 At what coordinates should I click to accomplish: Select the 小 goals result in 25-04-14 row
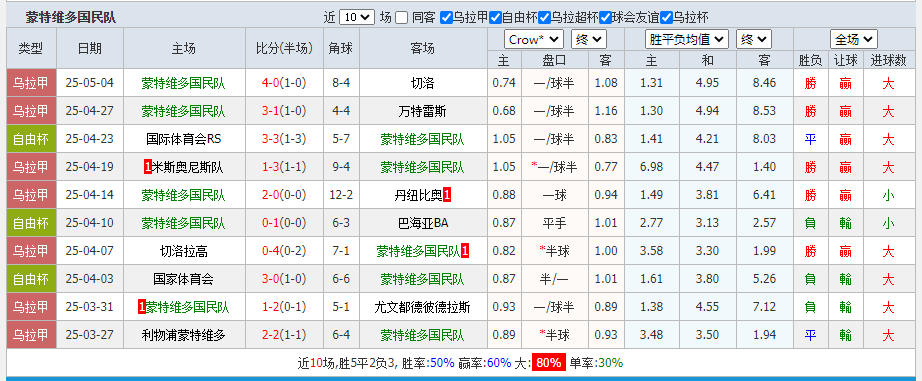pos(888,195)
